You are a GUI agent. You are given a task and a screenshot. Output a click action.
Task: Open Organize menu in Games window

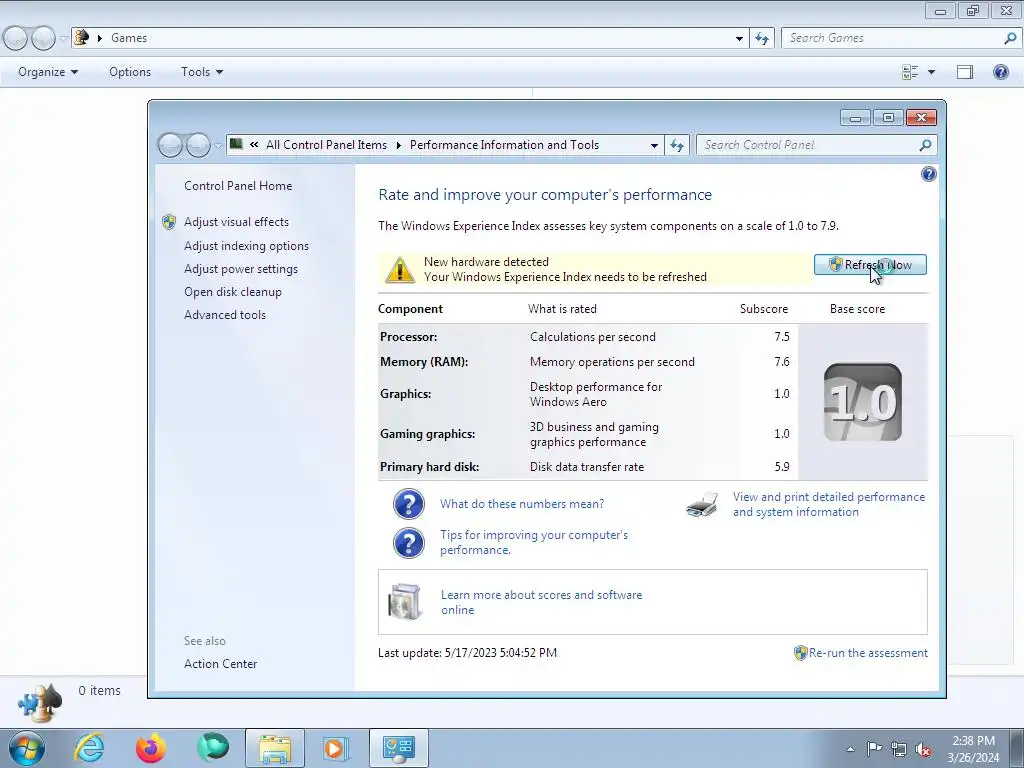coord(48,72)
